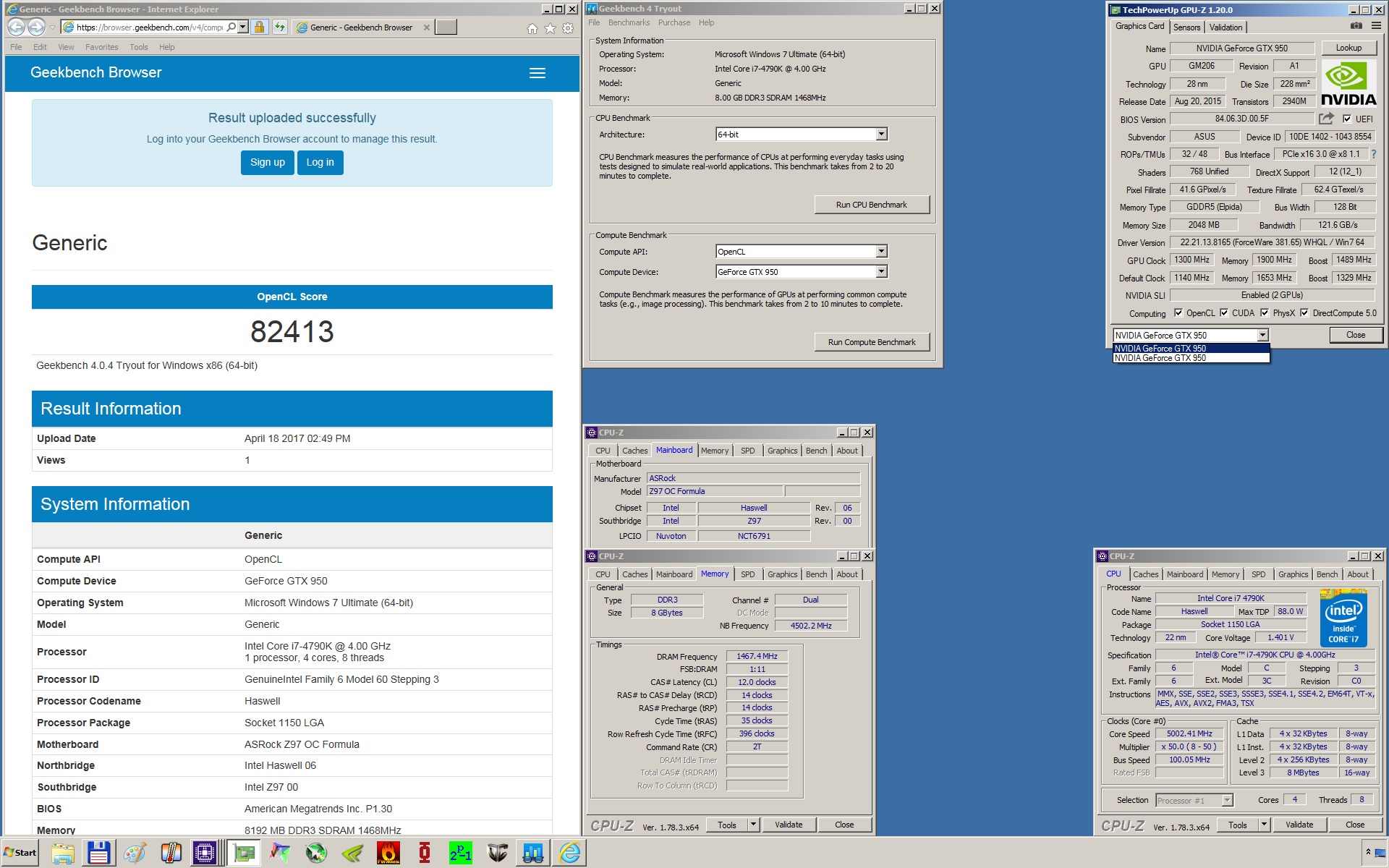Open the floppy disk app in taskbar
The height and width of the screenshot is (868, 1389).
click(x=98, y=854)
